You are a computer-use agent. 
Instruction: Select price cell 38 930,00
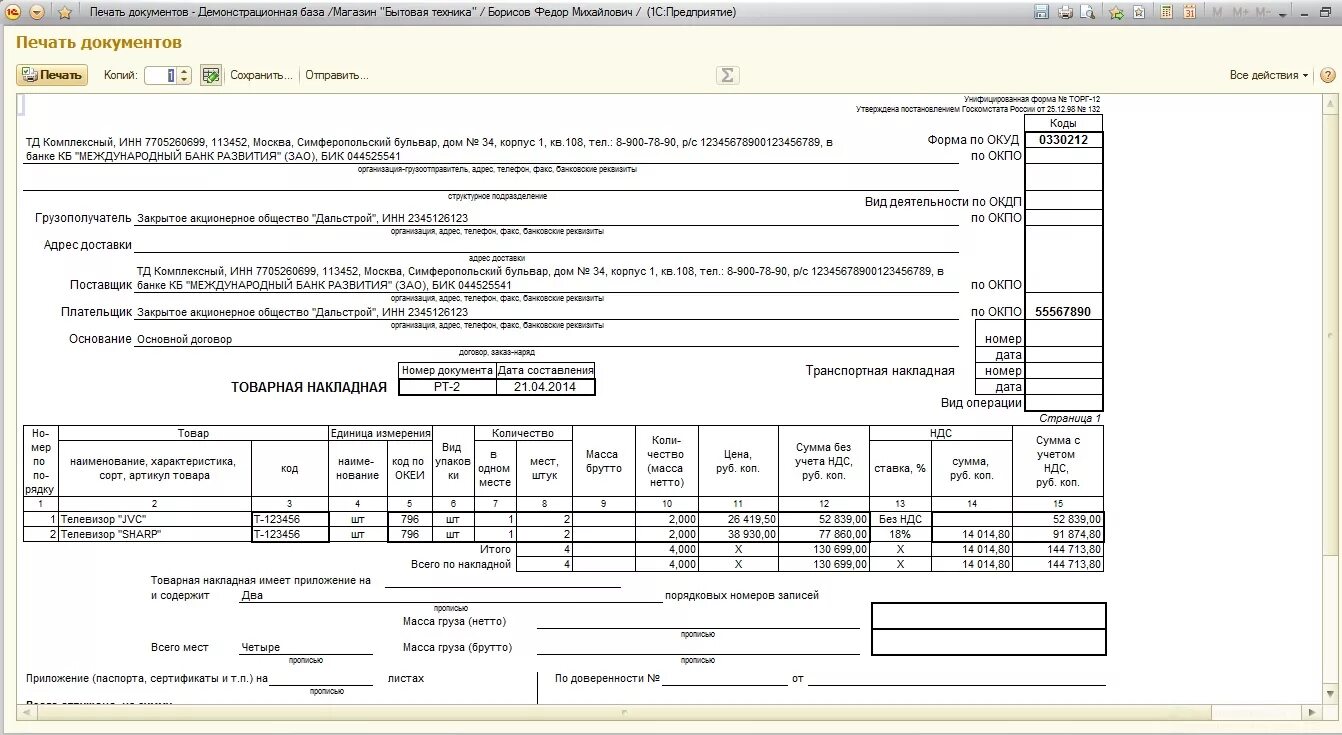click(738, 534)
